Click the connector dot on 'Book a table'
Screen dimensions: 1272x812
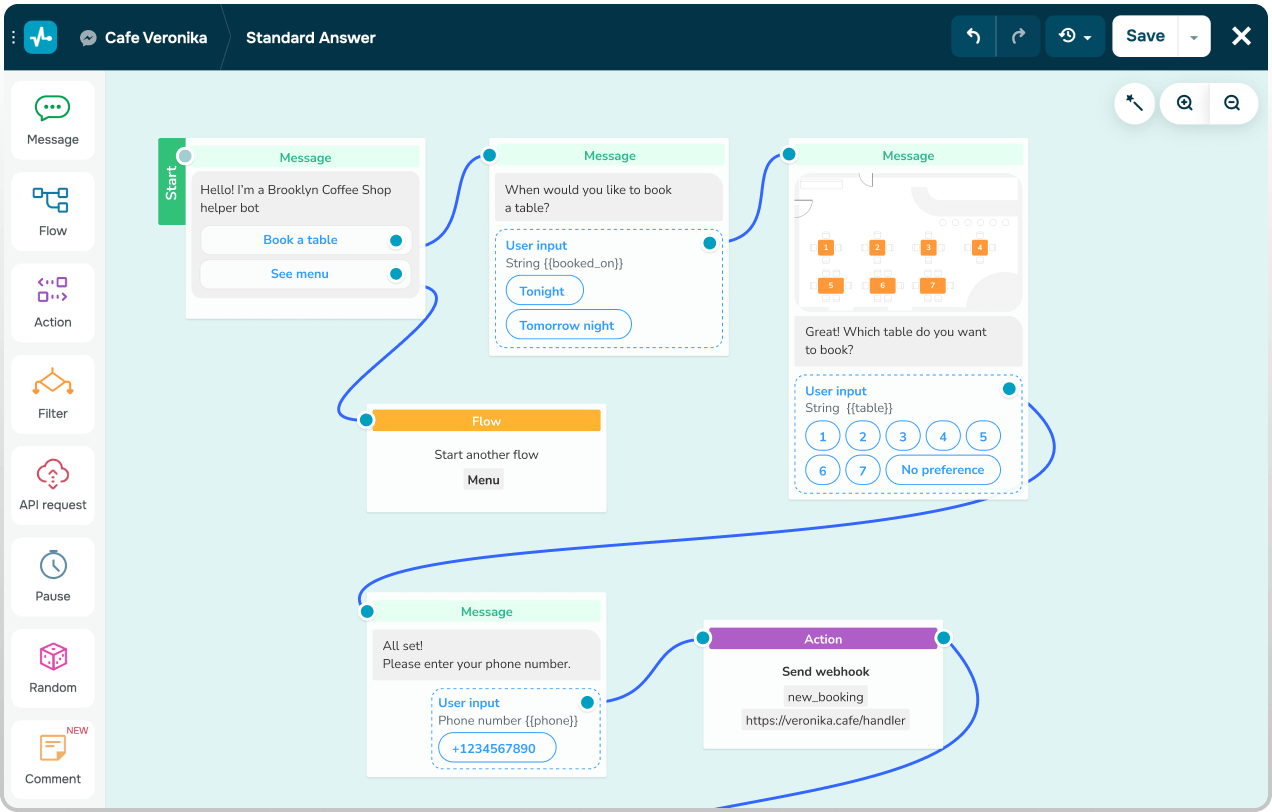pos(396,240)
